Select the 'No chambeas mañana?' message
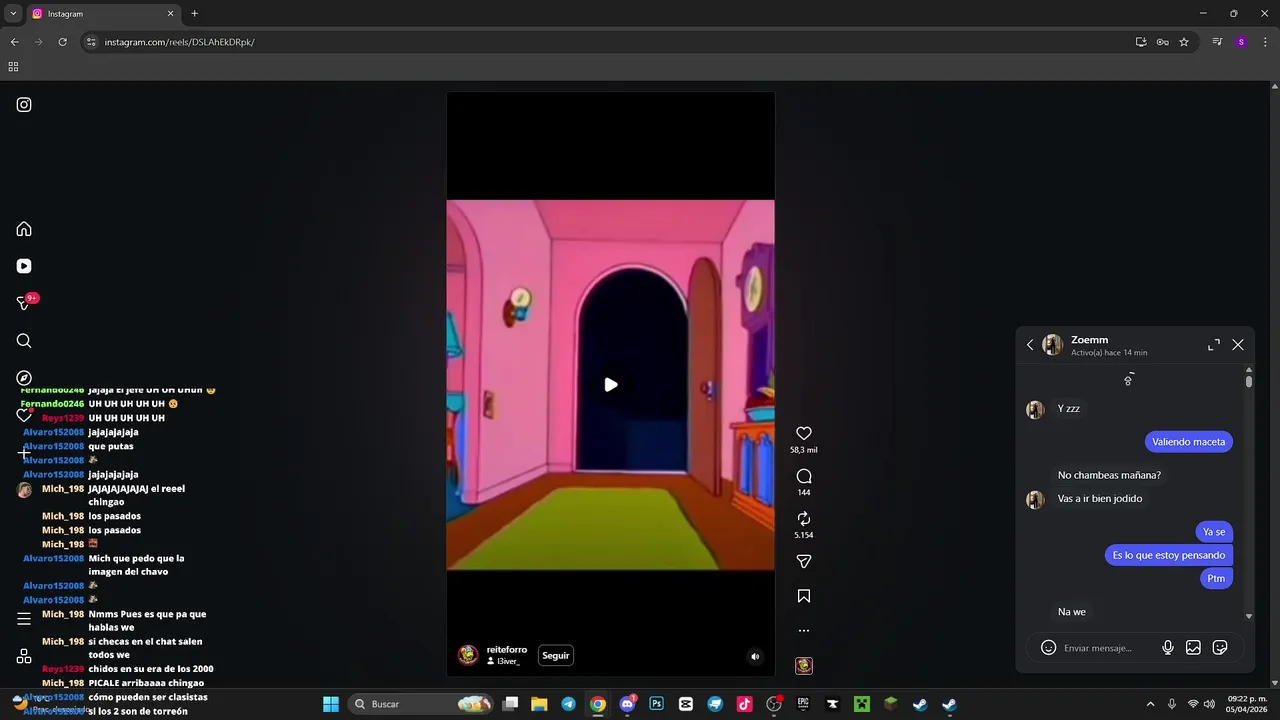 (1109, 475)
